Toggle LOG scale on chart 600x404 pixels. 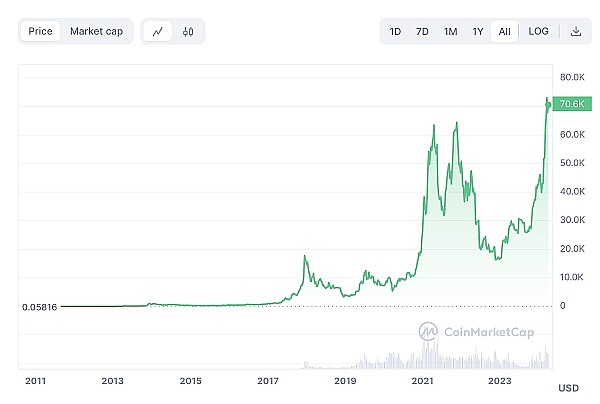[538, 31]
